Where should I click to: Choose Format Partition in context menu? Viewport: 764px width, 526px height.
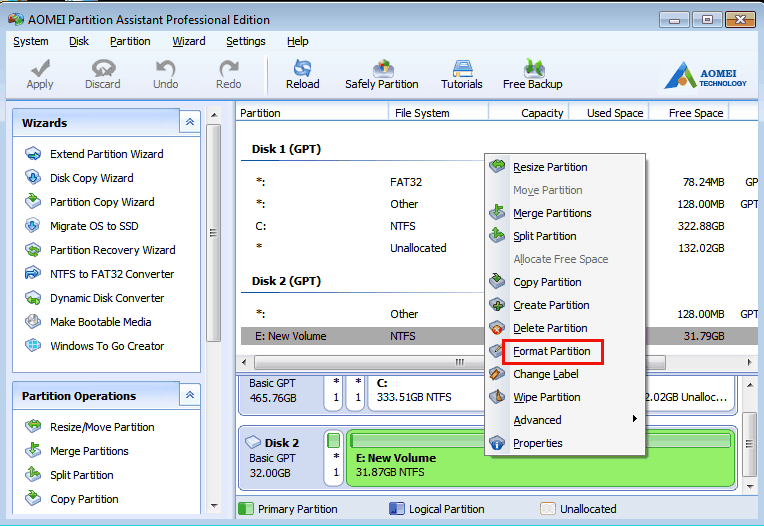coord(565,351)
